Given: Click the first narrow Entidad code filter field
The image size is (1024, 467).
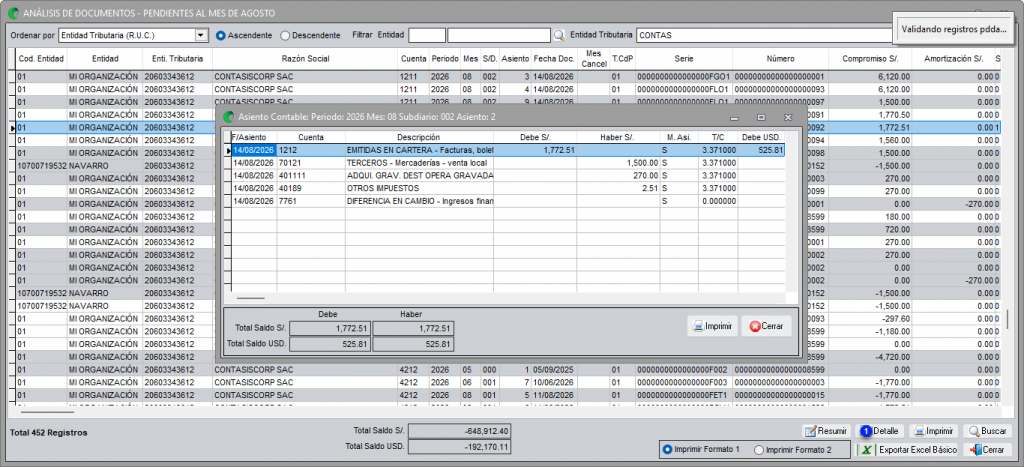Looking at the screenshot, I should 427,35.
